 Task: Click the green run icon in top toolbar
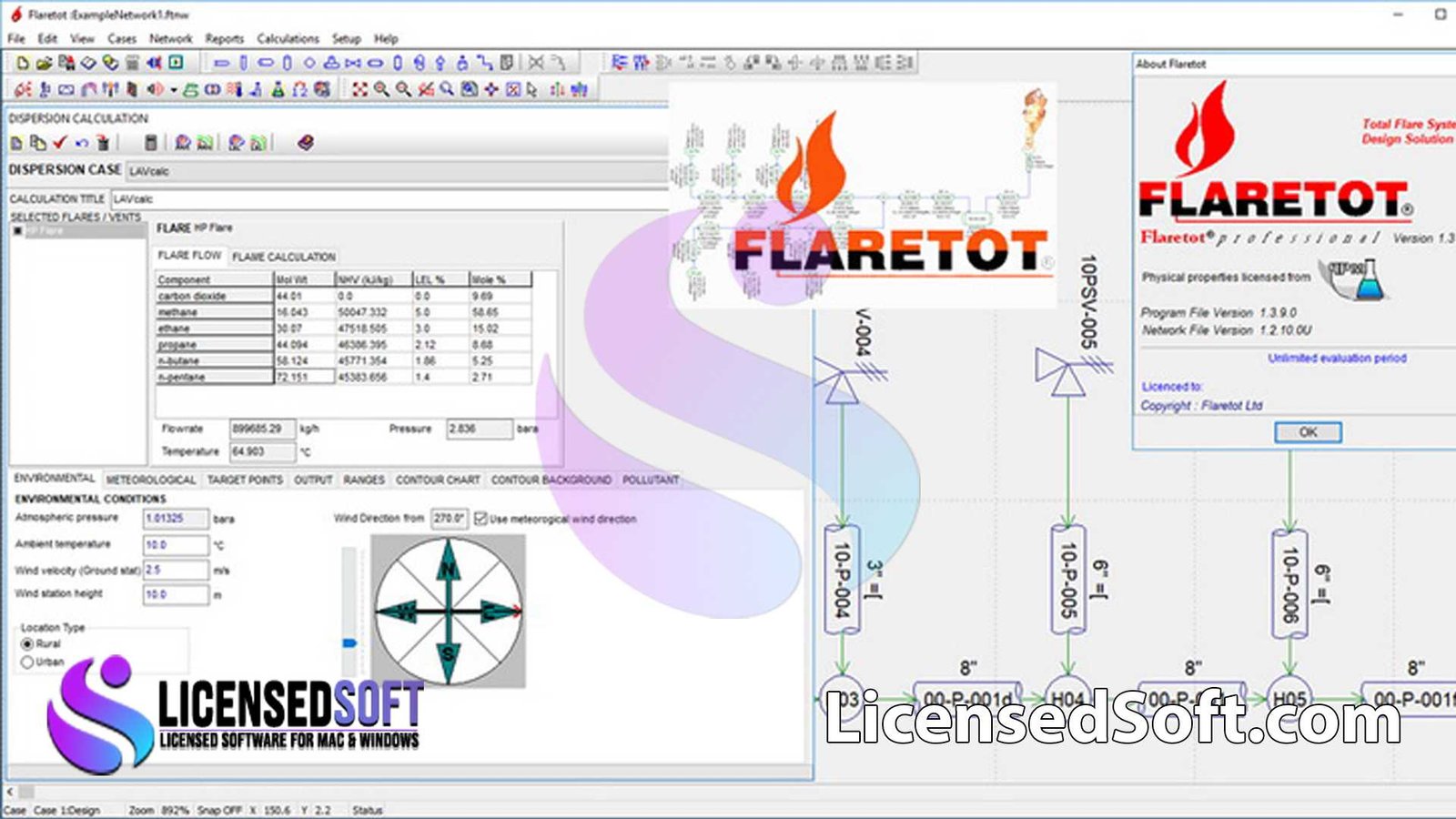coord(177,63)
